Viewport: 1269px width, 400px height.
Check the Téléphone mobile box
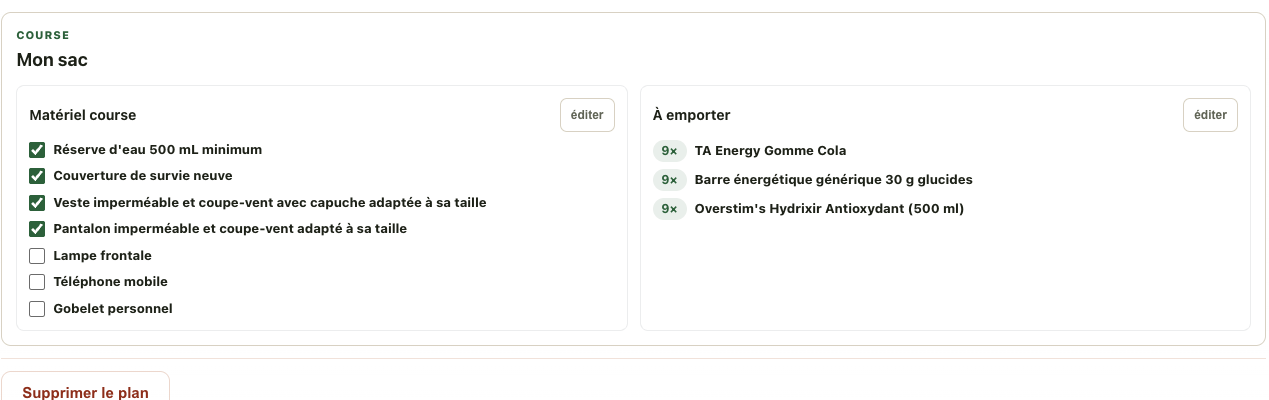click(37, 282)
